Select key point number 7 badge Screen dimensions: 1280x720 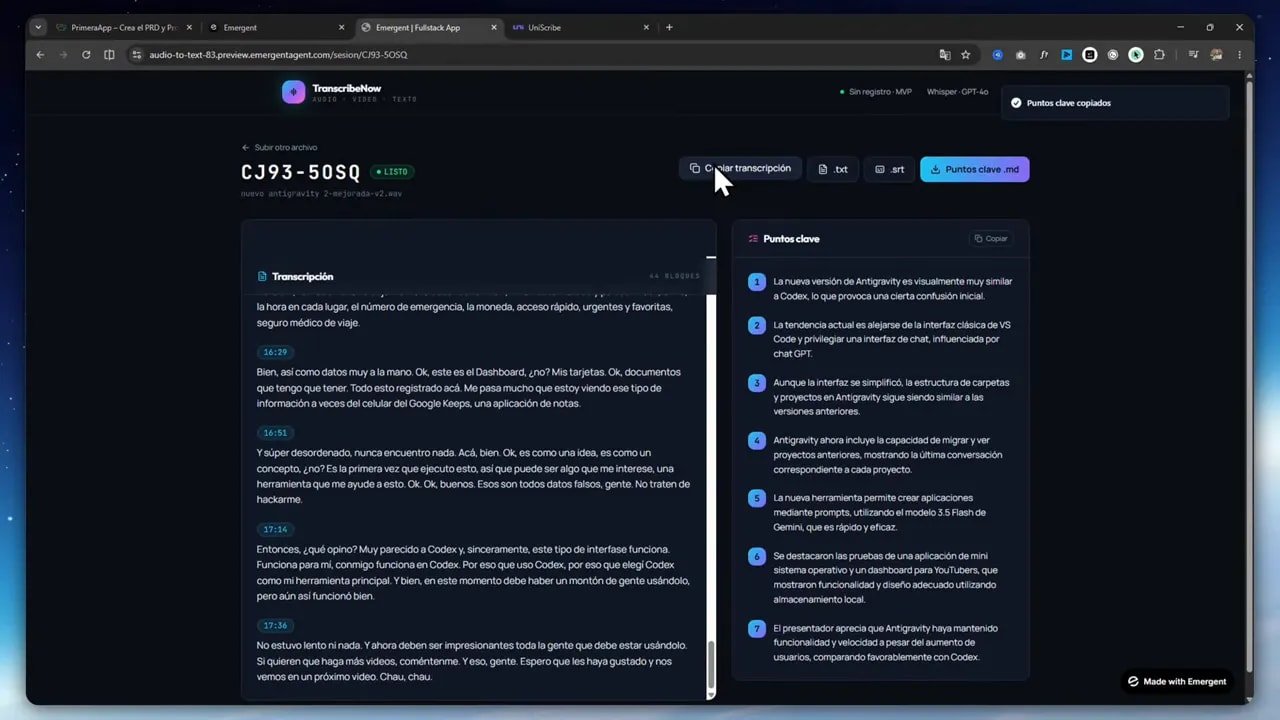[757, 629]
